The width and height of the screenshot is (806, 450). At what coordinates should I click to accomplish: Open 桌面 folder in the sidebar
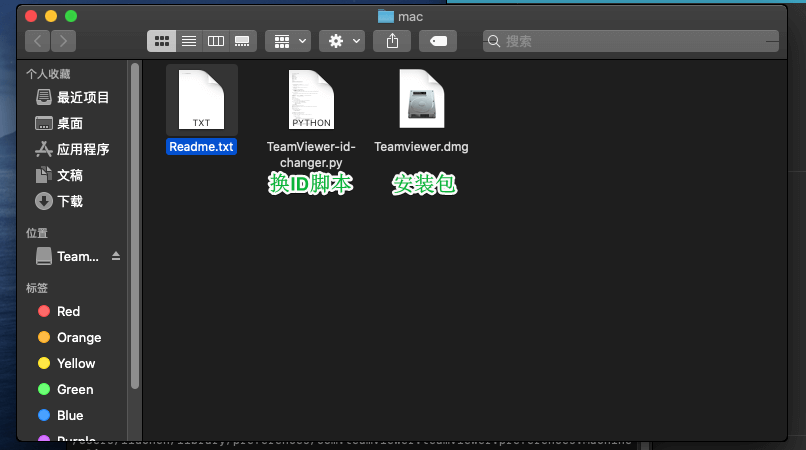pyautogui.click(x=69, y=123)
